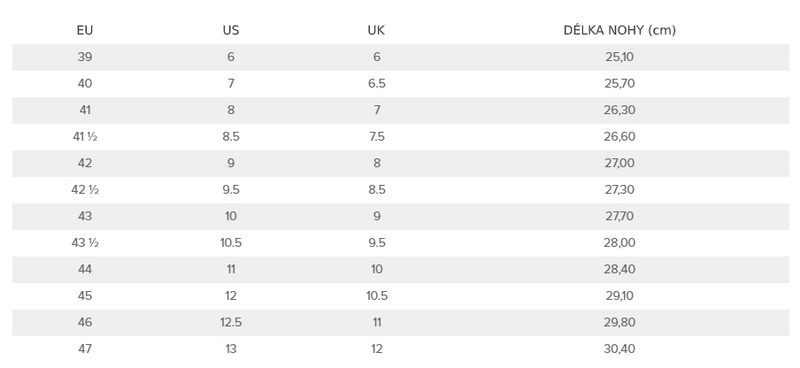Select EU size 43 ½ cell

(x=85, y=243)
